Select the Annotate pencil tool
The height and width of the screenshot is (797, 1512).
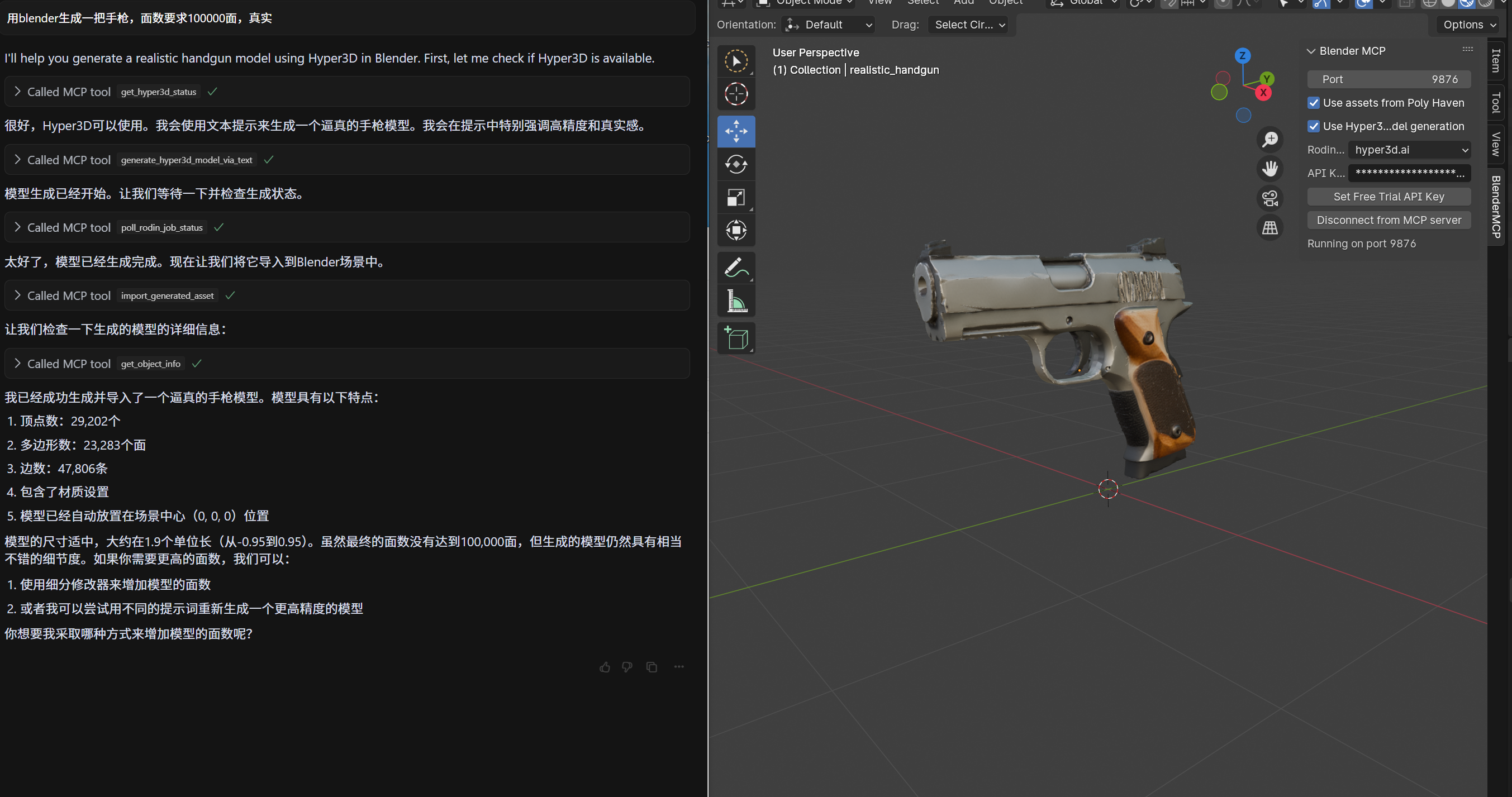tap(735, 268)
